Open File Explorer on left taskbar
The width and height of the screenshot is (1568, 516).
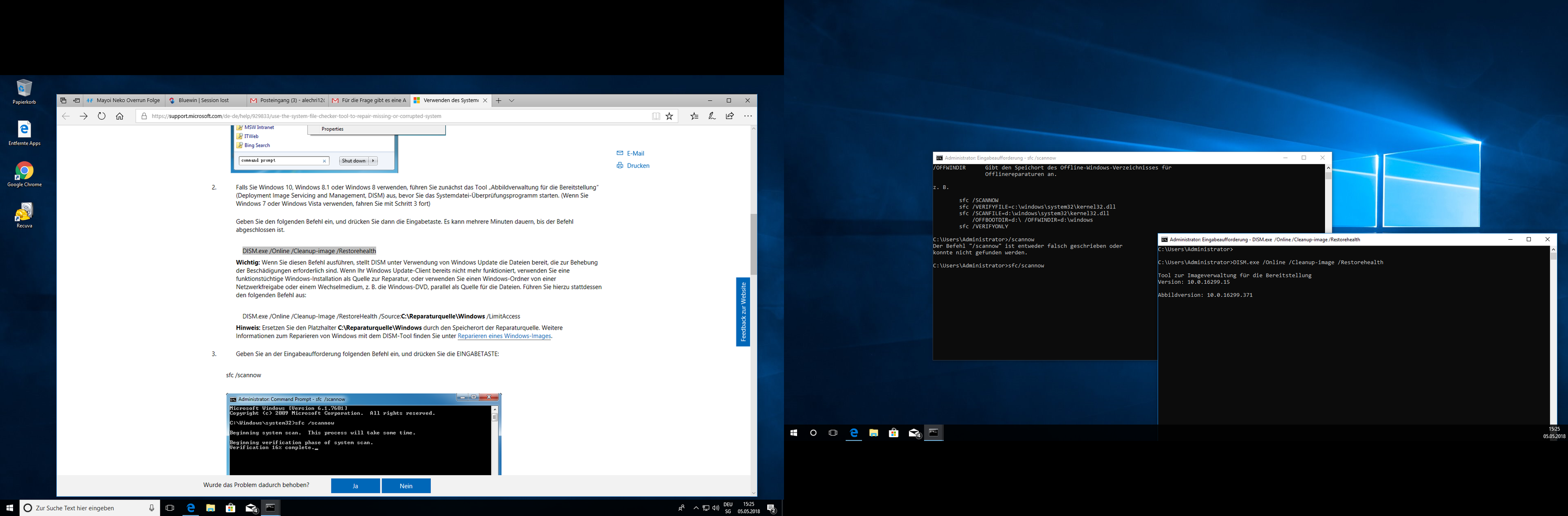point(211,508)
